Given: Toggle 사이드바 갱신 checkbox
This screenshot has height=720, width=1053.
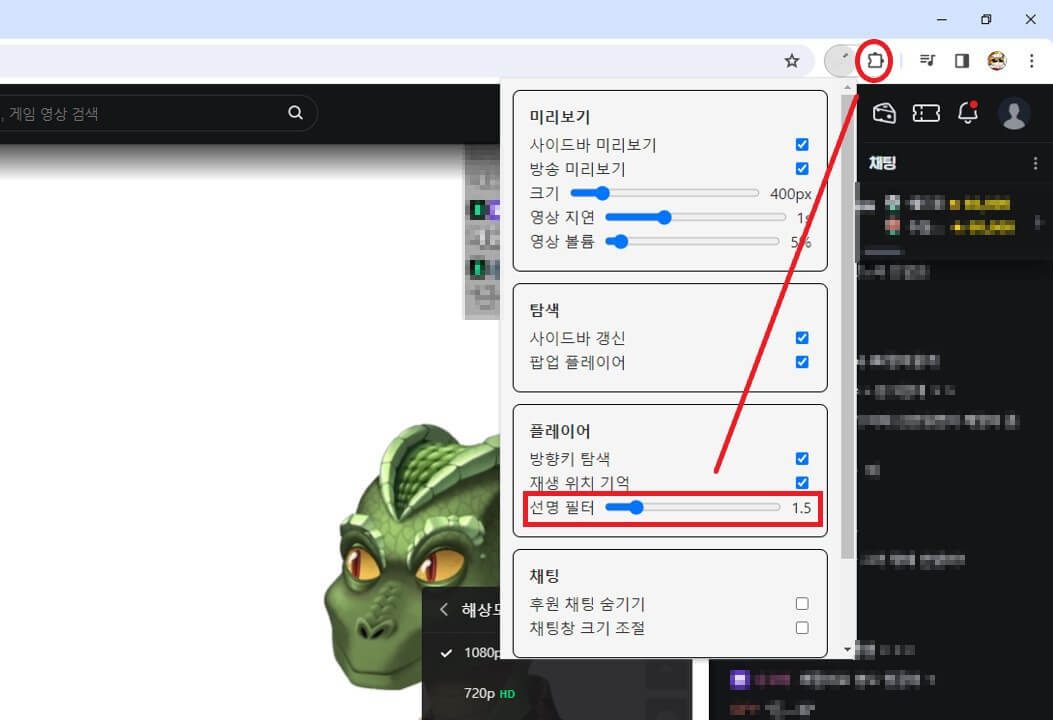Looking at the screenshot, I should tap(802, 338).
